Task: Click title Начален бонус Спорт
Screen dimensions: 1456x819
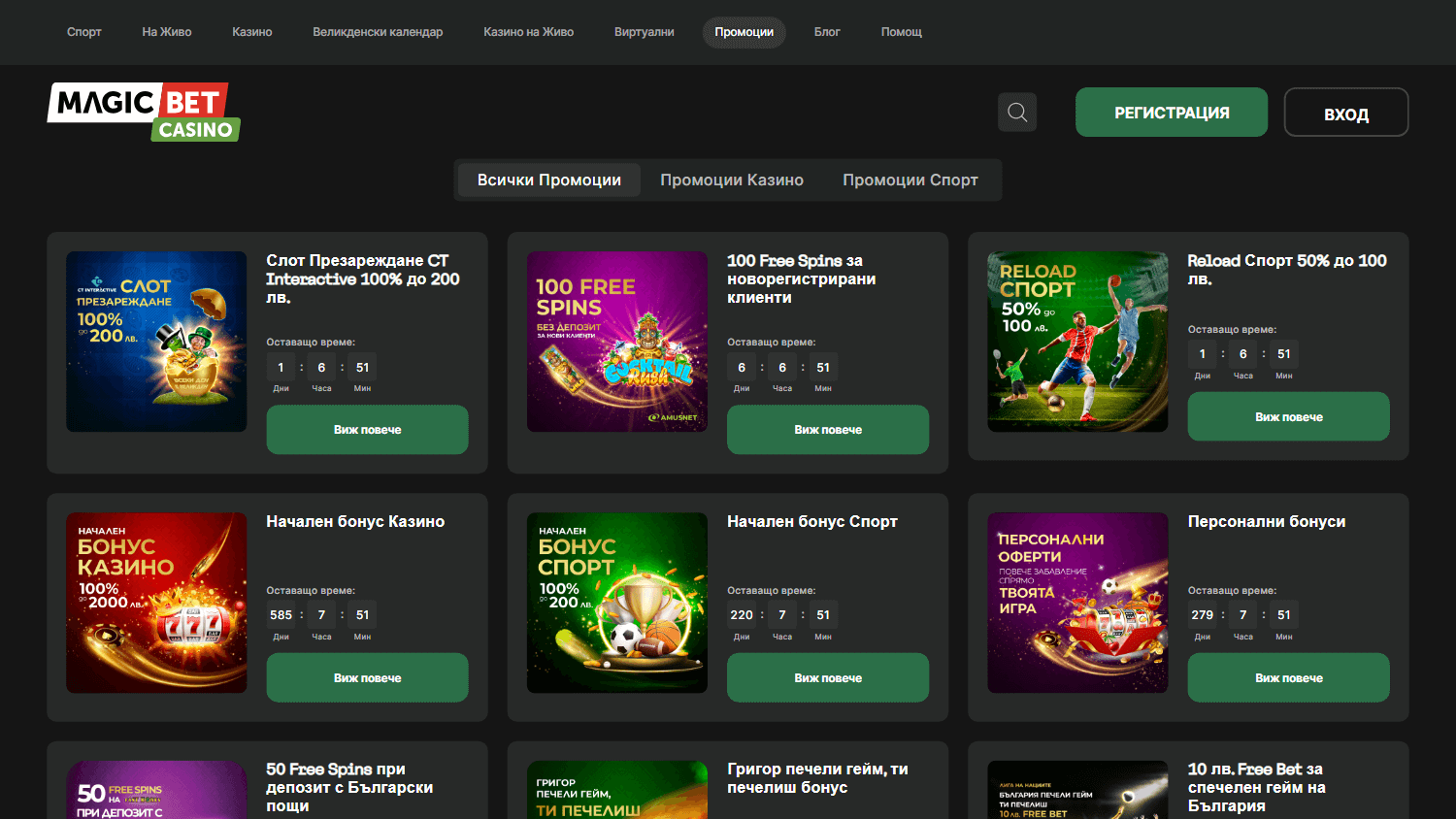Action: click(812, 522)
